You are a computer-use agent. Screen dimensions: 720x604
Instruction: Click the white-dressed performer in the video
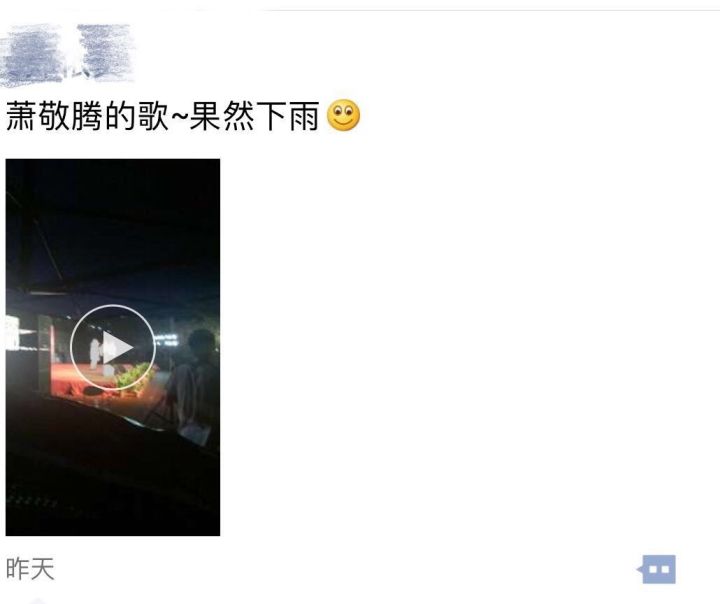(95, 353)
